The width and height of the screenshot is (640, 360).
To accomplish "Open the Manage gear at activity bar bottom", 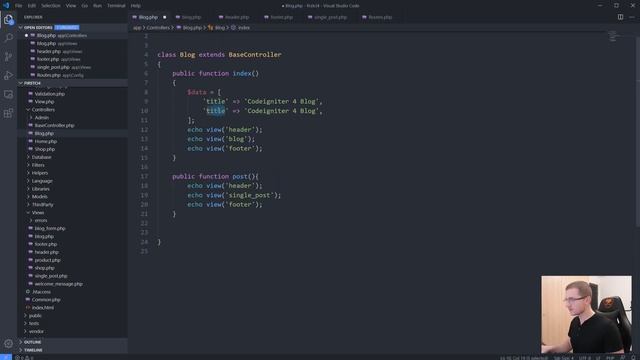I will point(8,344).
